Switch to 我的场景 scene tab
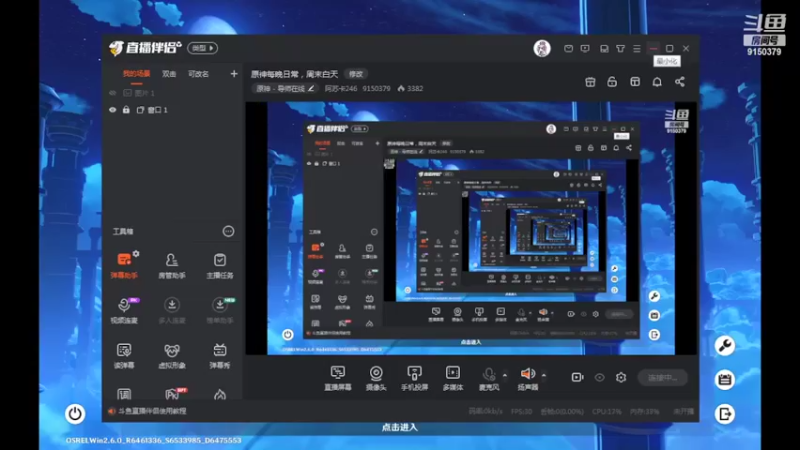This screenshot has width=800, height=450. [136, 74]
